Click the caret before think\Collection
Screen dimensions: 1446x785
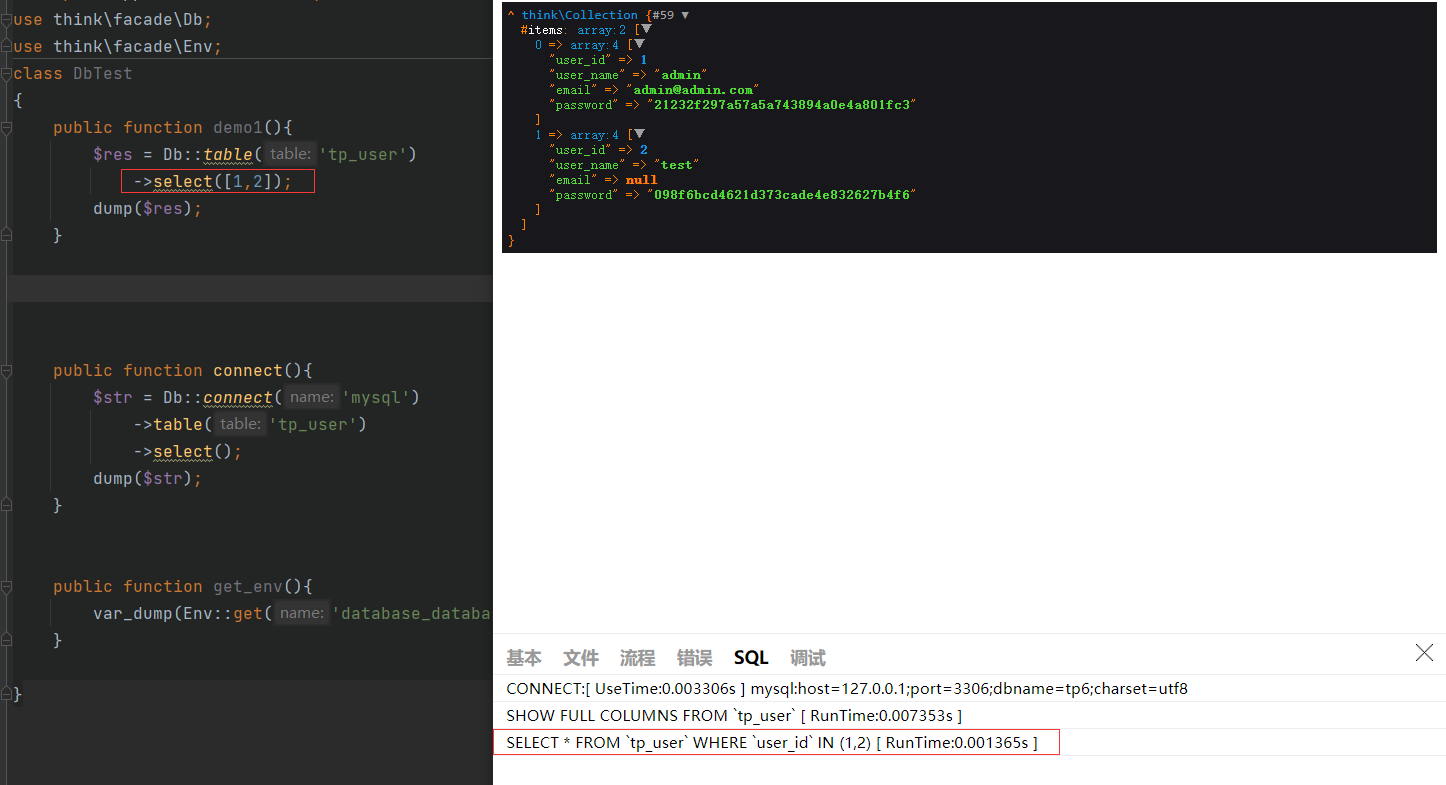coord(511,15)
